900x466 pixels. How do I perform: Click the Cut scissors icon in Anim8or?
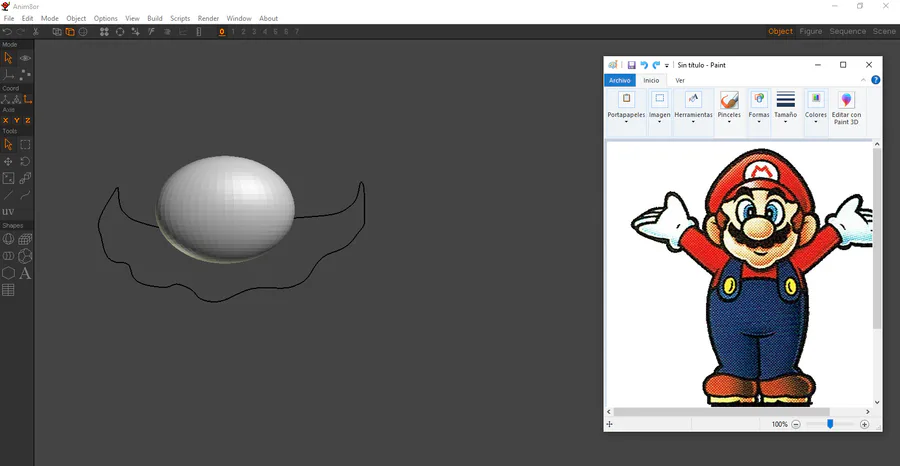(x=36, y=32)
